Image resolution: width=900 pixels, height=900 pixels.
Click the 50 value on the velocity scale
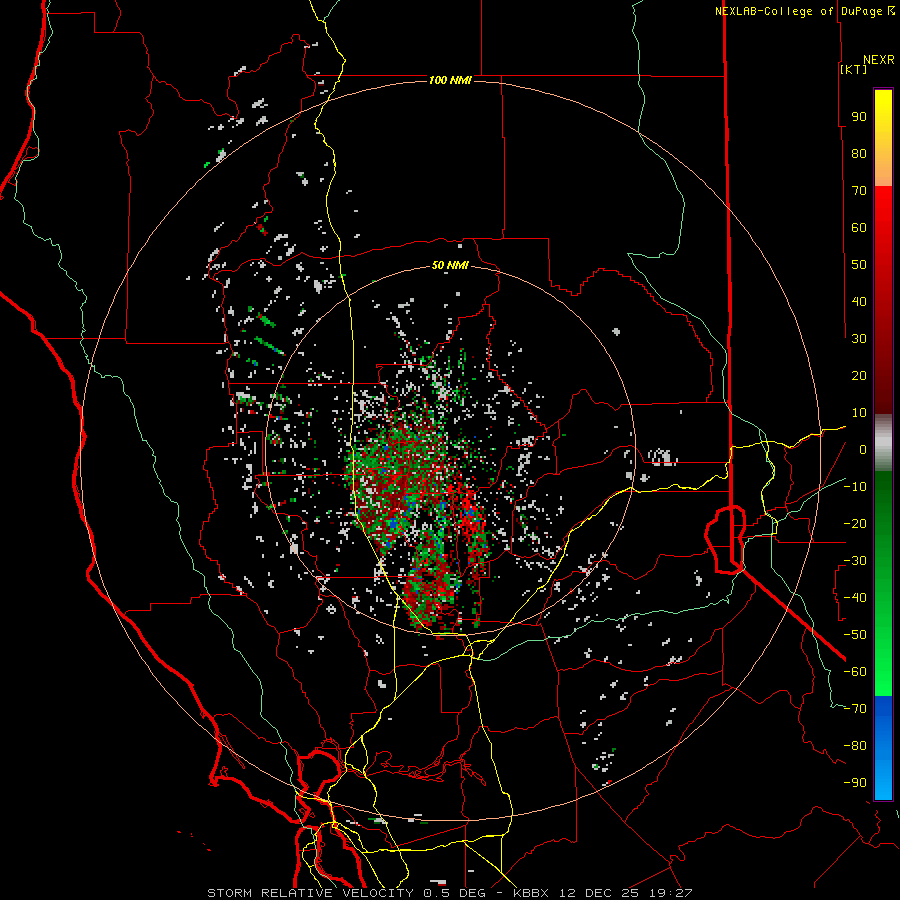tap(859, 265)
